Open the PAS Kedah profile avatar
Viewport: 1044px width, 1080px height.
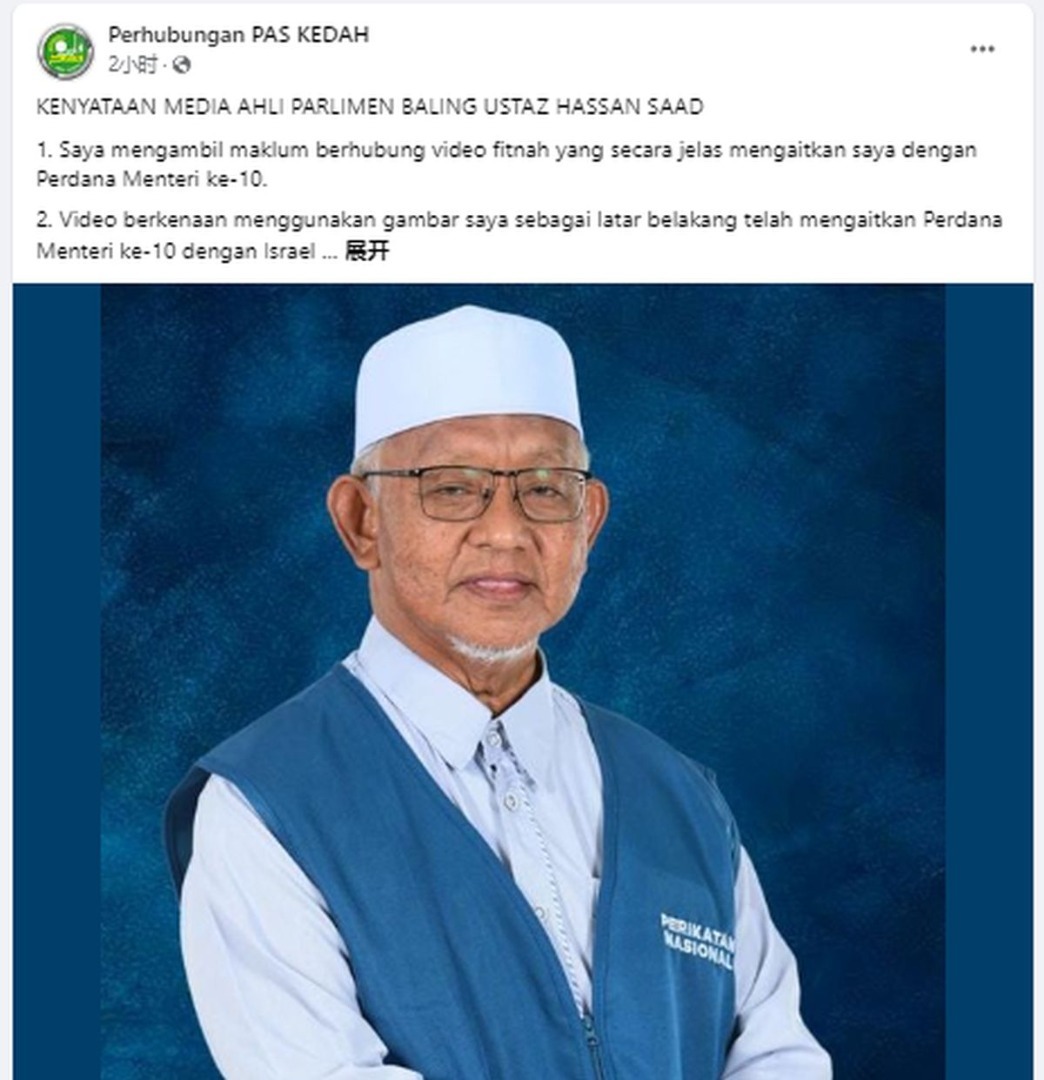pos(65,50)
